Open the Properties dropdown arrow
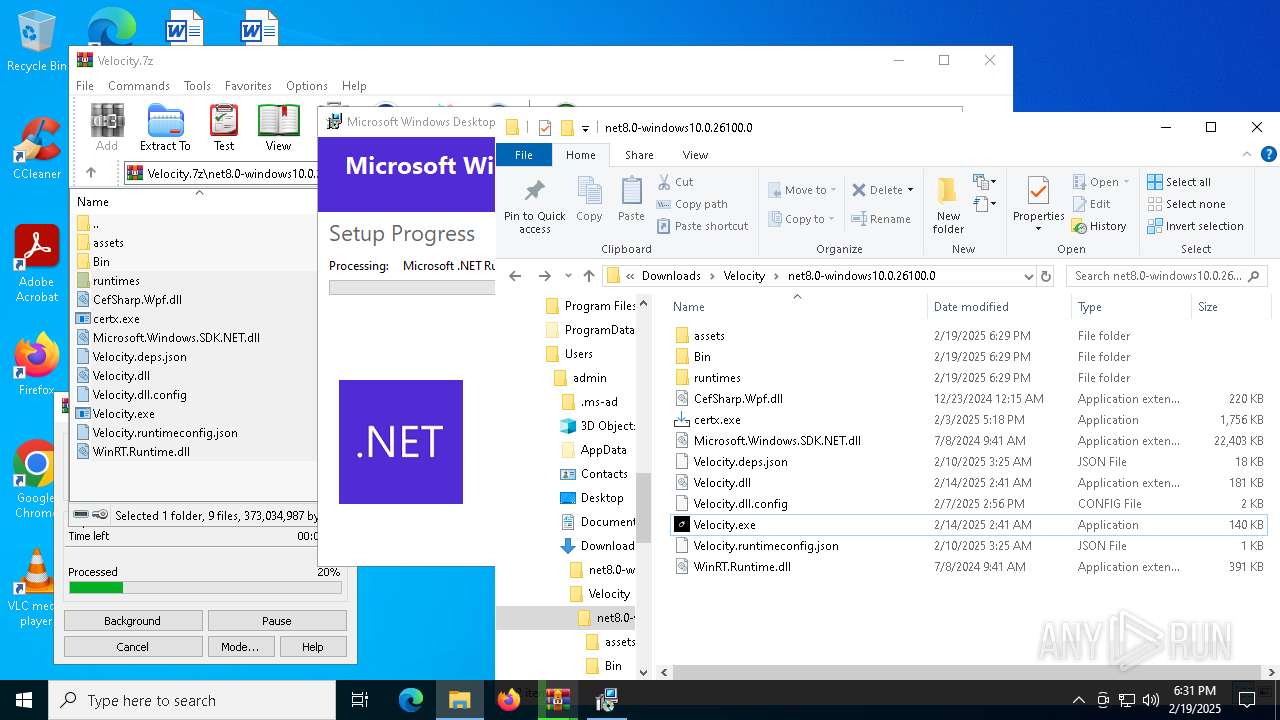1280x720 pixels. coord(1038,230)
